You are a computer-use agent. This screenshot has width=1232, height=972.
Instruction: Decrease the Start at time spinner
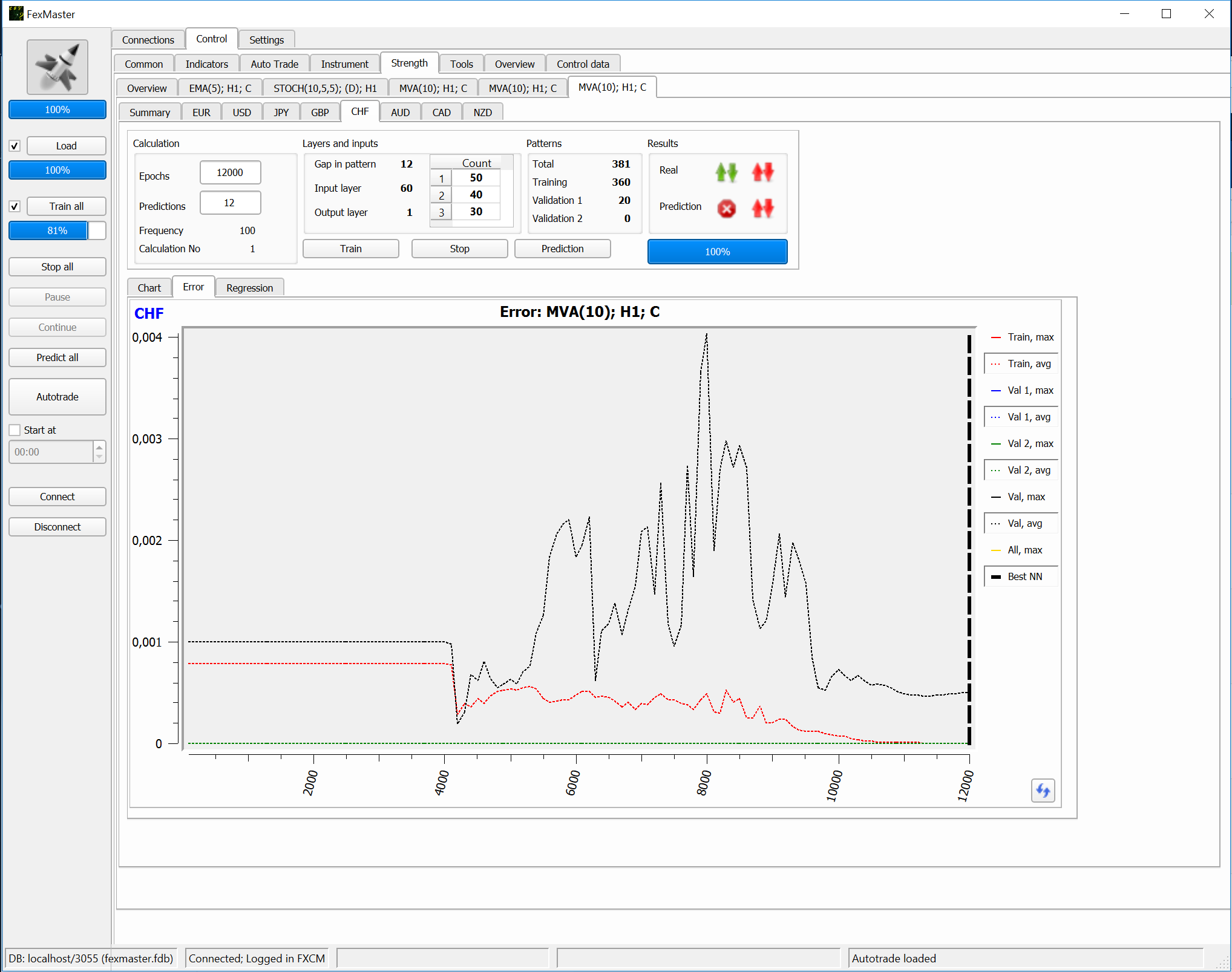click(99, 457)
